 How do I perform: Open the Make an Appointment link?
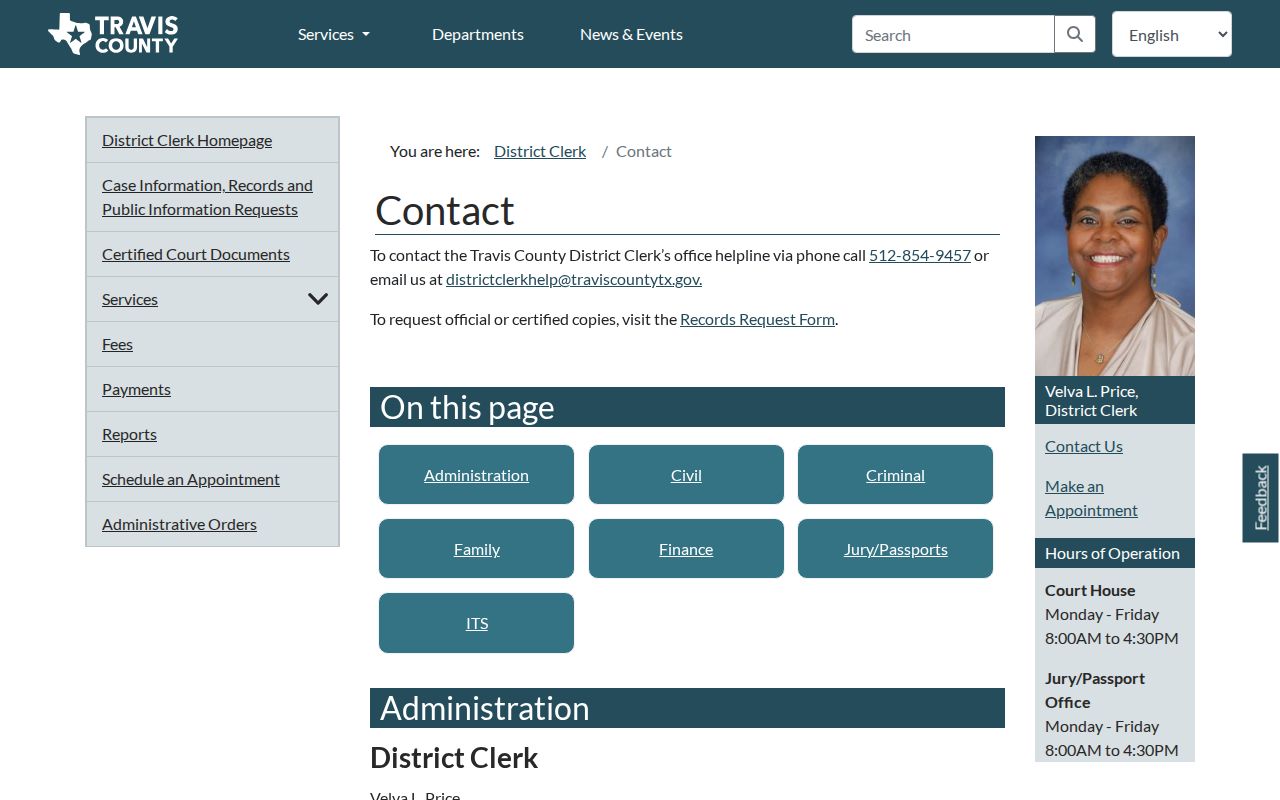click(1091, 498)
